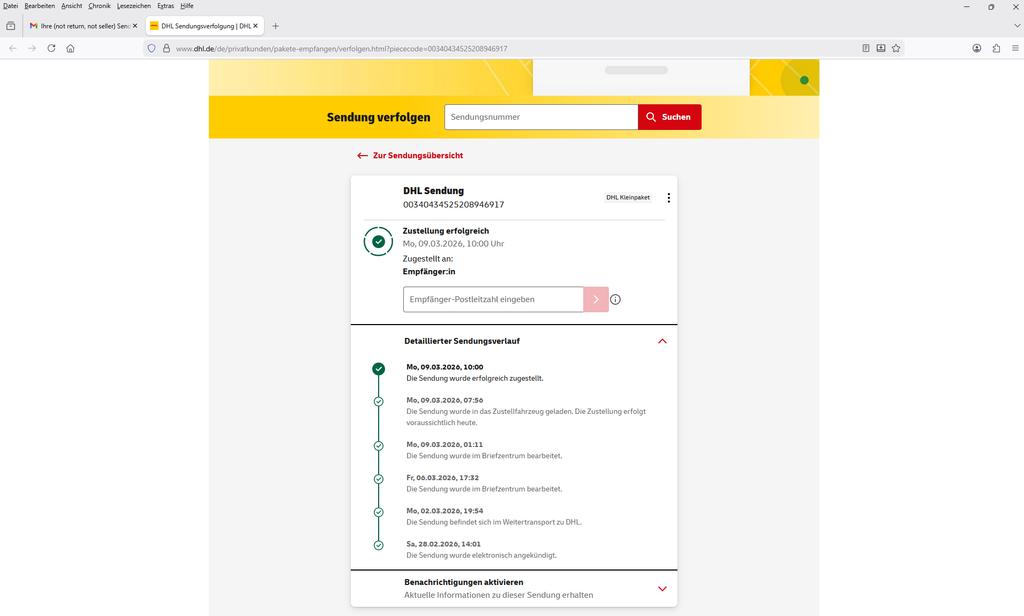Image resolution: width=1024 pixels, height=616 pixels.
Task: Expand Benachrichtigungen aktivieren section
Action: tap(662, 588)
